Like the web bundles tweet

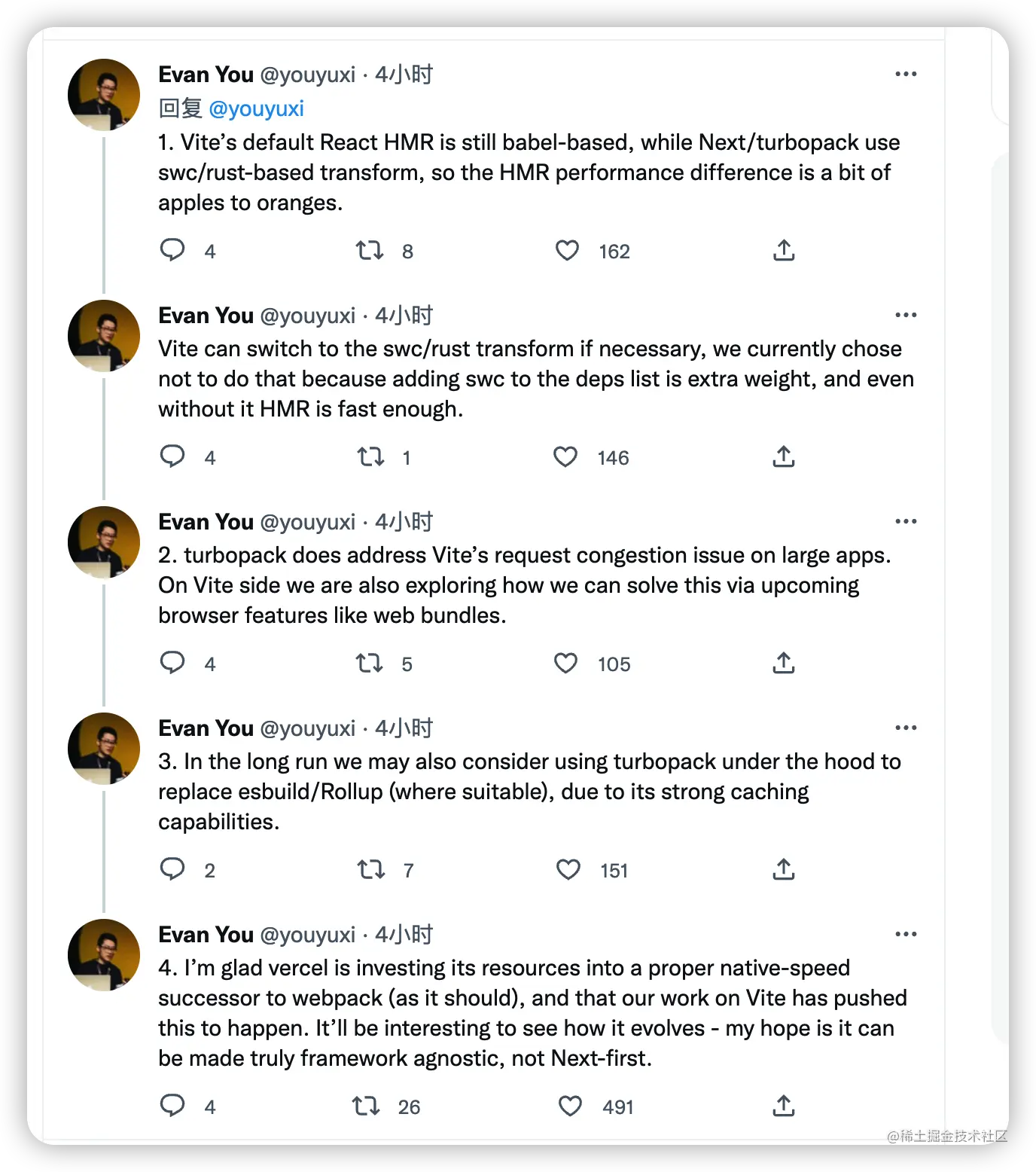pyautogui.click(x=565, y=663)
